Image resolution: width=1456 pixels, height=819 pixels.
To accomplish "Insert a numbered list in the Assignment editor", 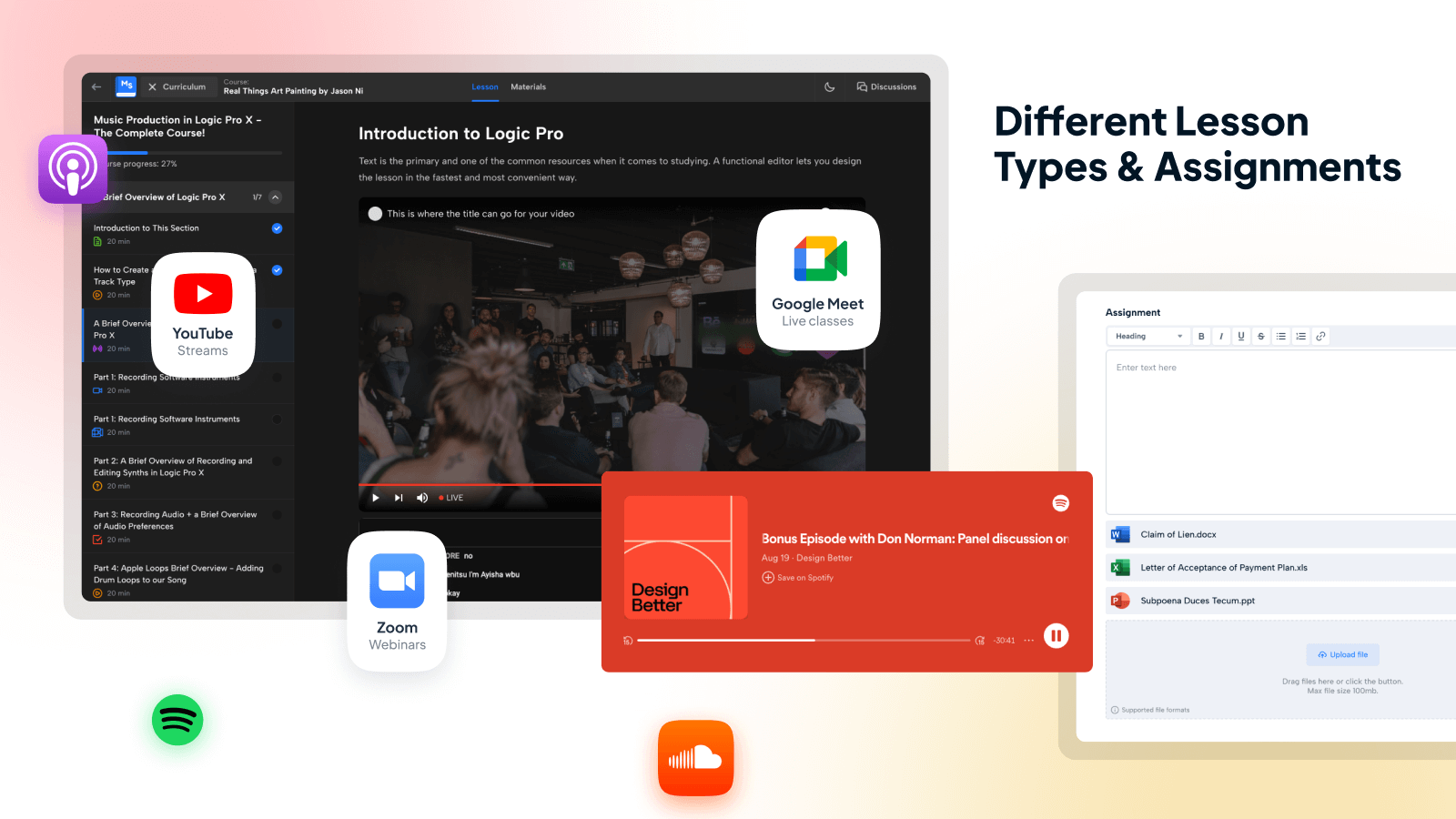I will [1301, 337].
